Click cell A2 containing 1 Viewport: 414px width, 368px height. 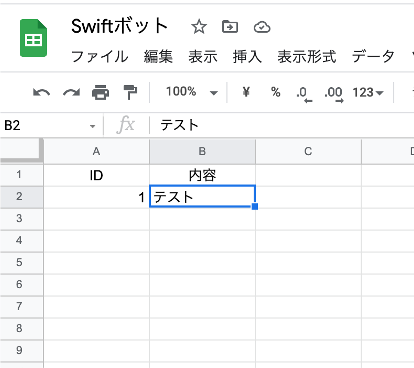pyautogui.click(x=96, y=197)
